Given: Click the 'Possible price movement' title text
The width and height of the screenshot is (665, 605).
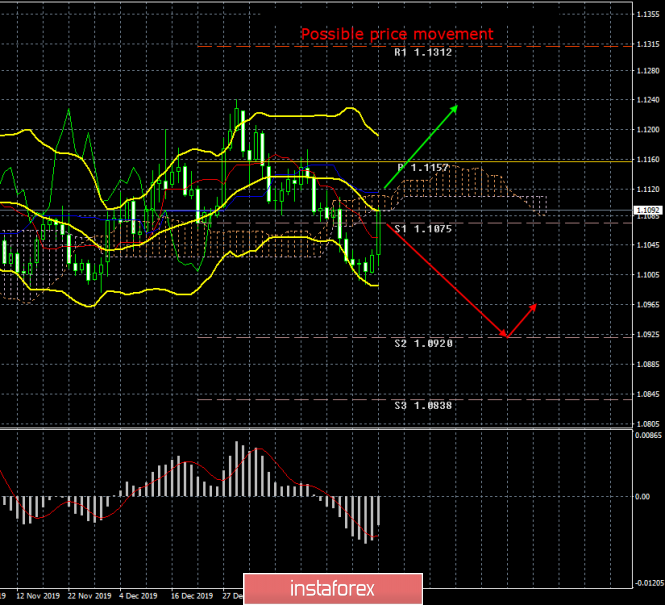Looking at the screenshot, I should pyautogui.click(x=397, y=34).
